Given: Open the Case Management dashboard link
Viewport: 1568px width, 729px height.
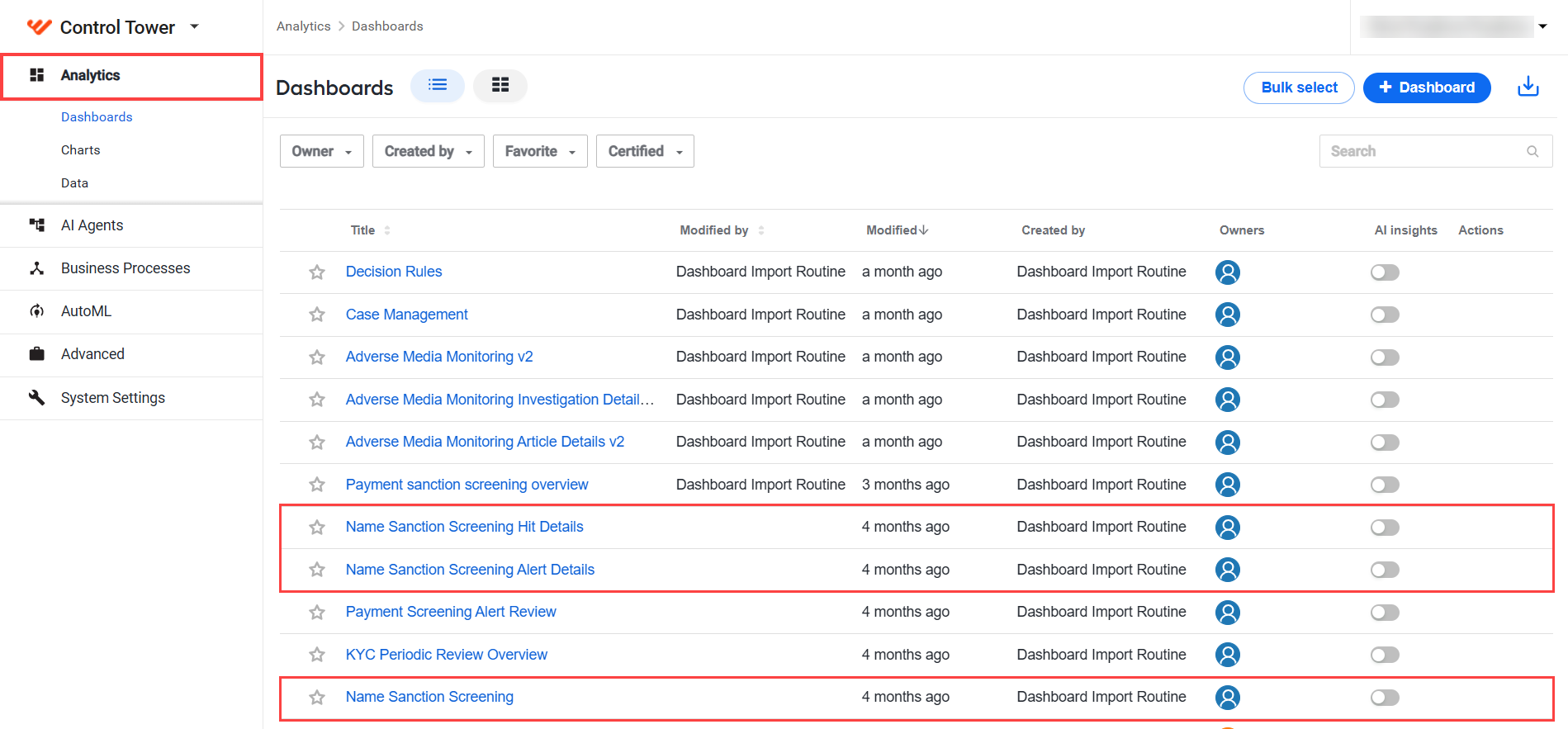Looking at the screenshot, I should (x=406, y=315).
